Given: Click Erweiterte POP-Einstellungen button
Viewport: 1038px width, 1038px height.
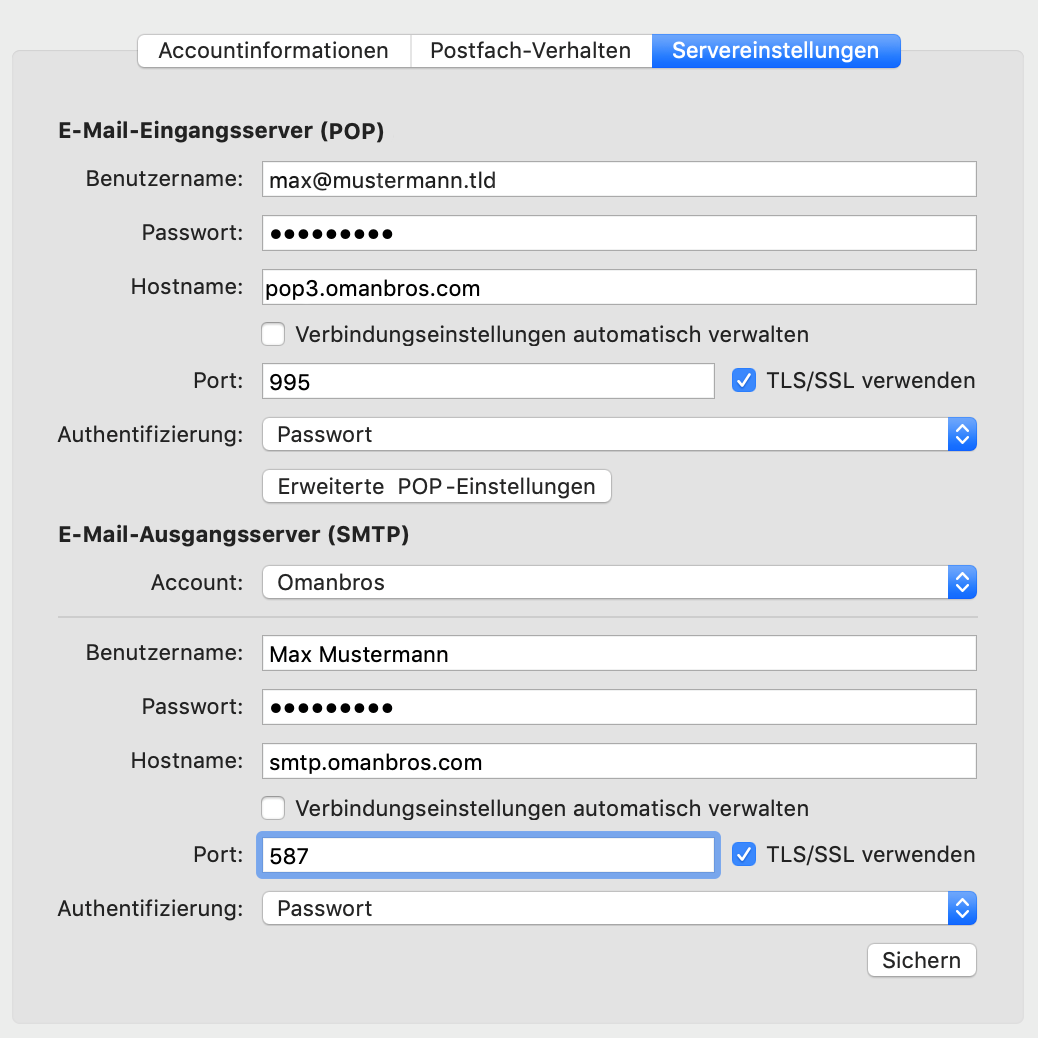Looking at the screenshot, I should coord(436,487).
